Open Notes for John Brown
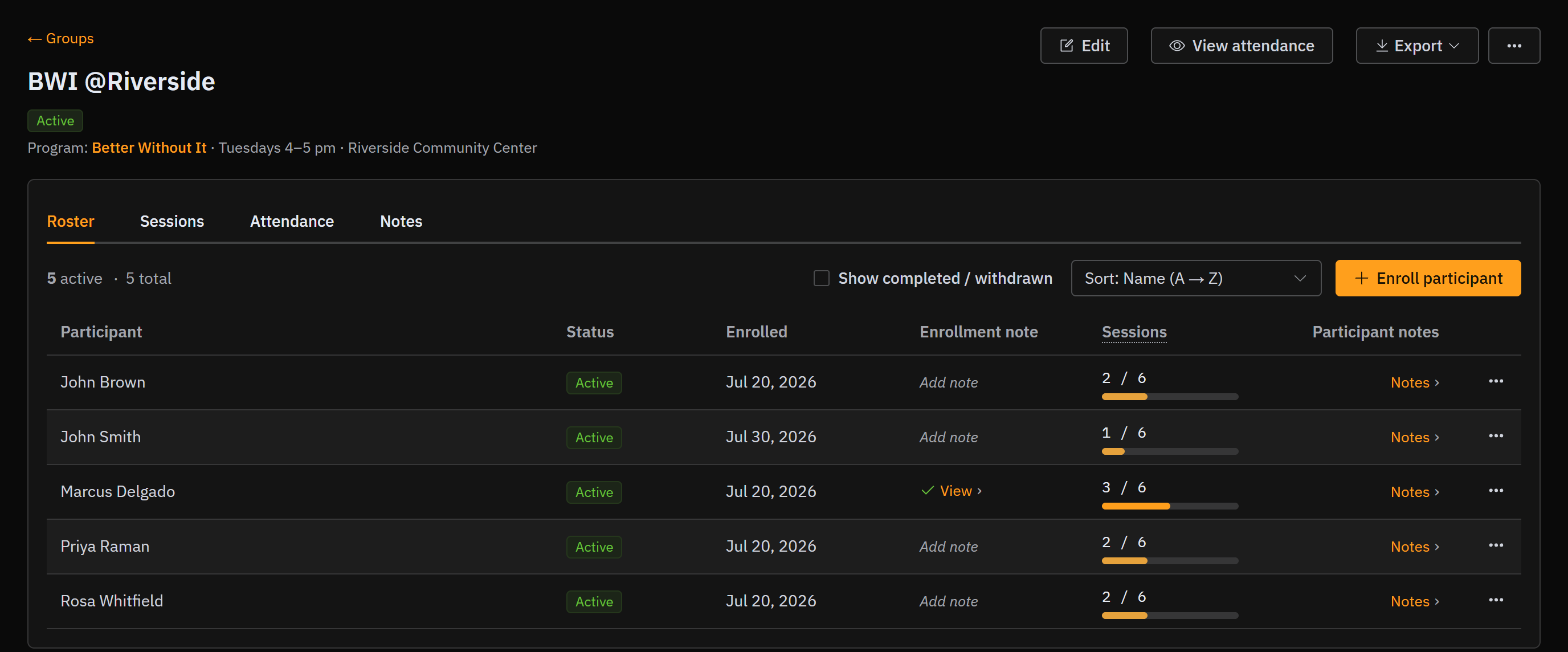The image size is (1568, 652). tap(1415, 382)
